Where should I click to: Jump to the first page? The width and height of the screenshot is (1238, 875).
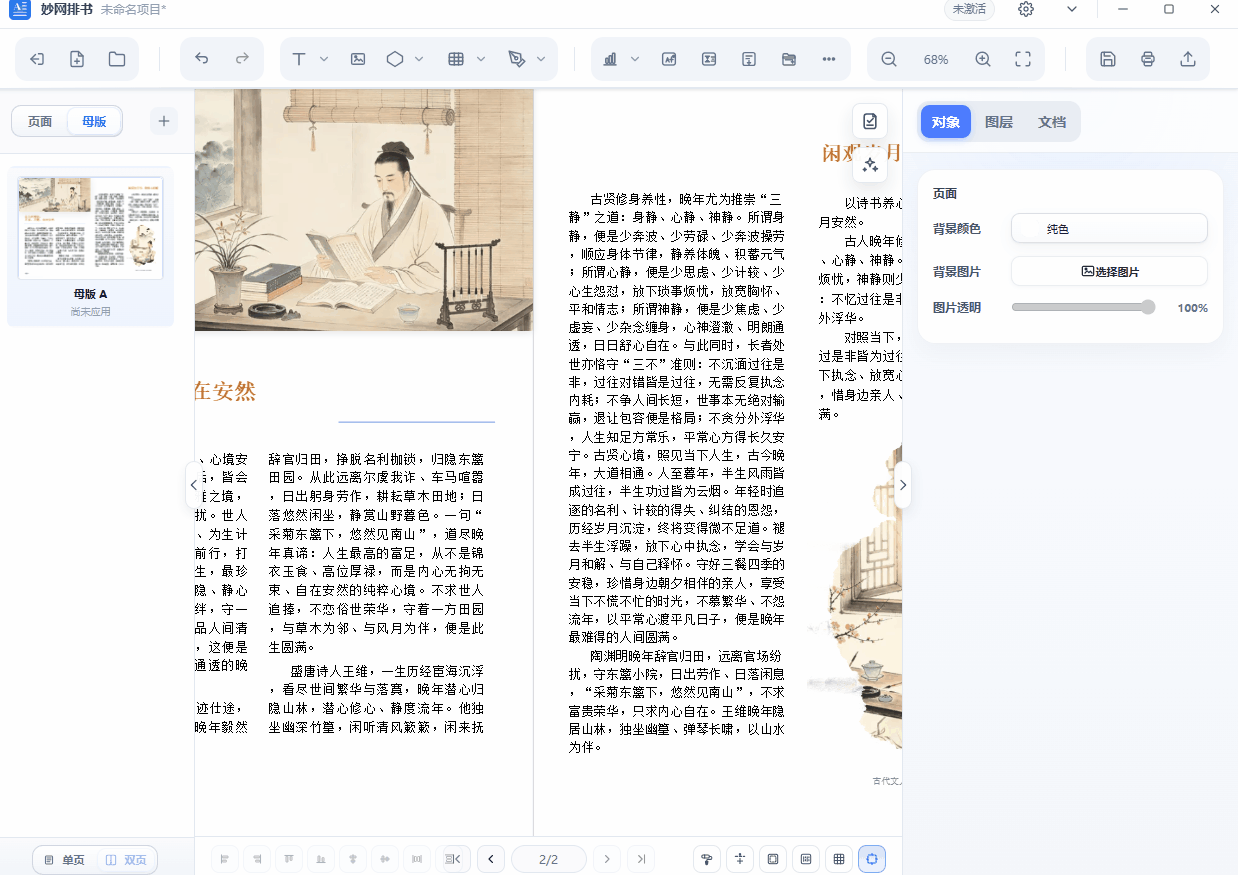pyautogui.click(x=454, y=859)
